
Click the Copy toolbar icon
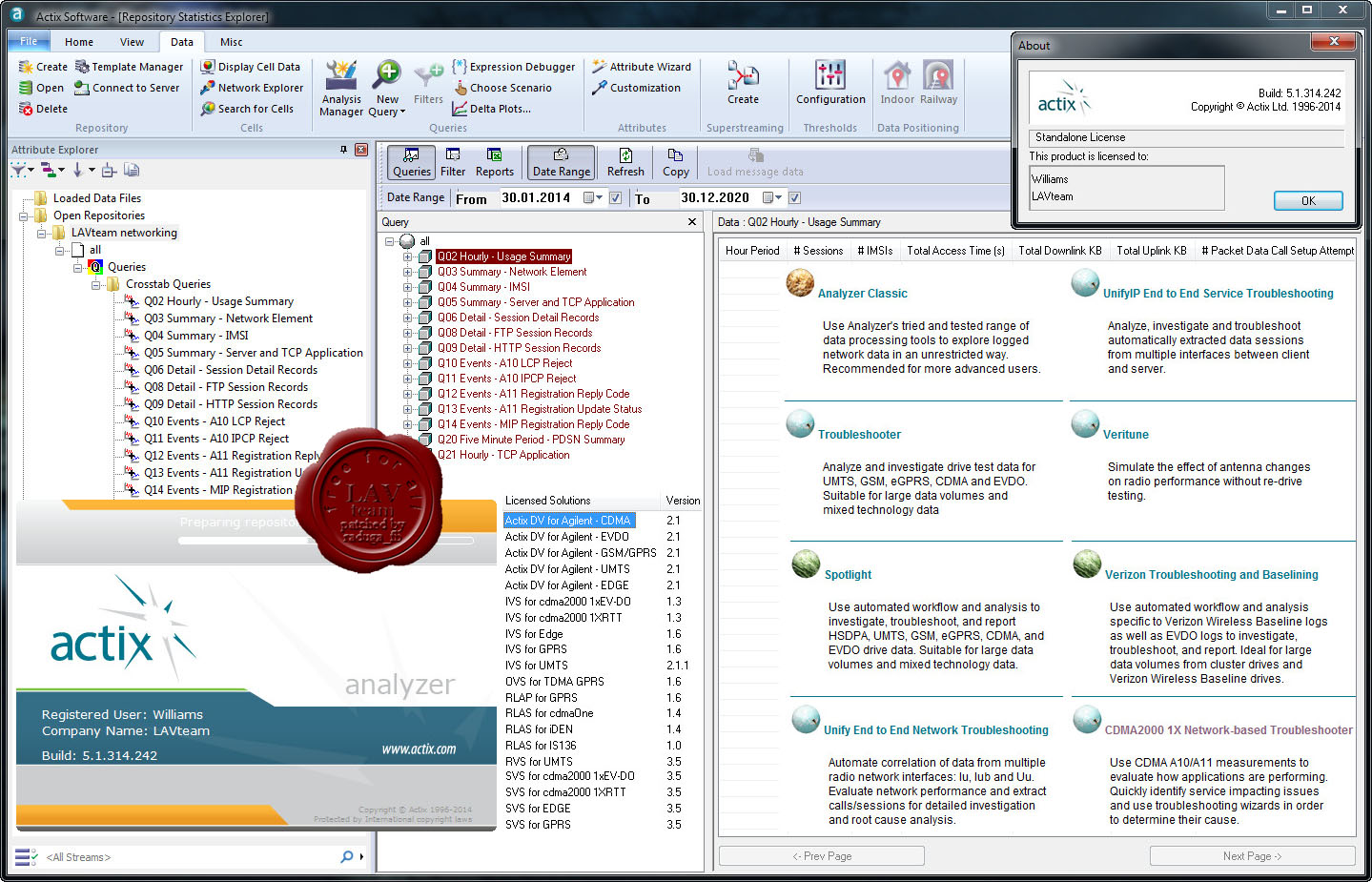coord(675,162)
